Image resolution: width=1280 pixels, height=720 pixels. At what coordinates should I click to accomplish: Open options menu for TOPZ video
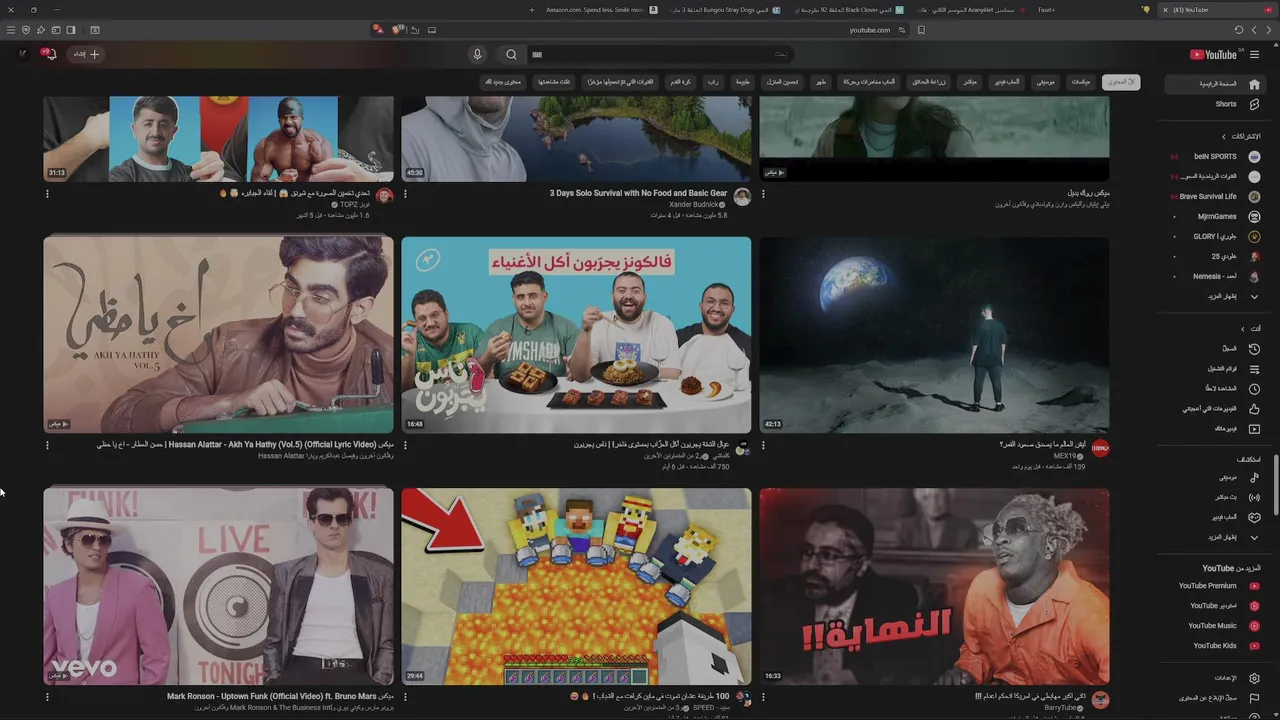[x=47, y=194]
